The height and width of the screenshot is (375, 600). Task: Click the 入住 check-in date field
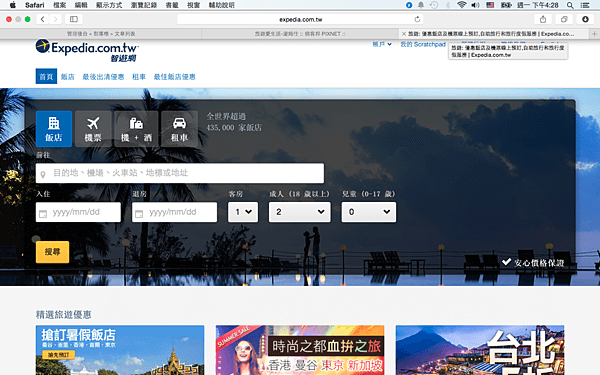pos(78,212)
